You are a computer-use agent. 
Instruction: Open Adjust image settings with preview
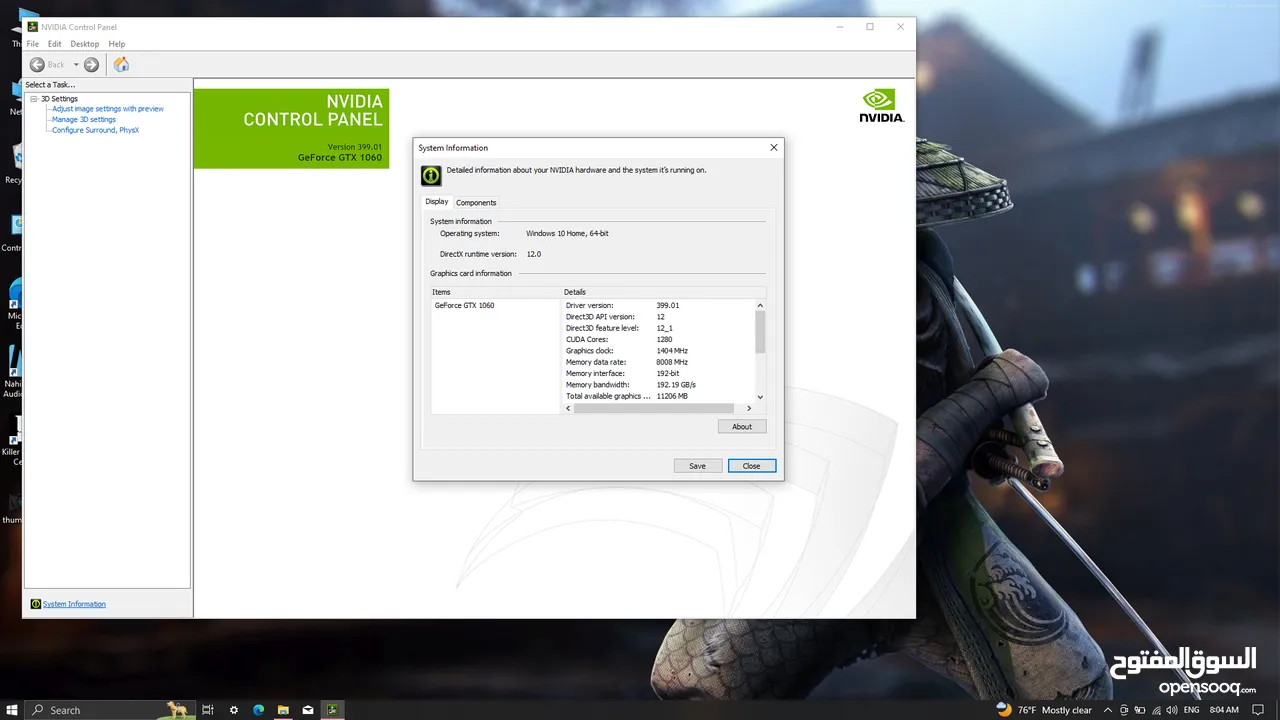[108, 109]
